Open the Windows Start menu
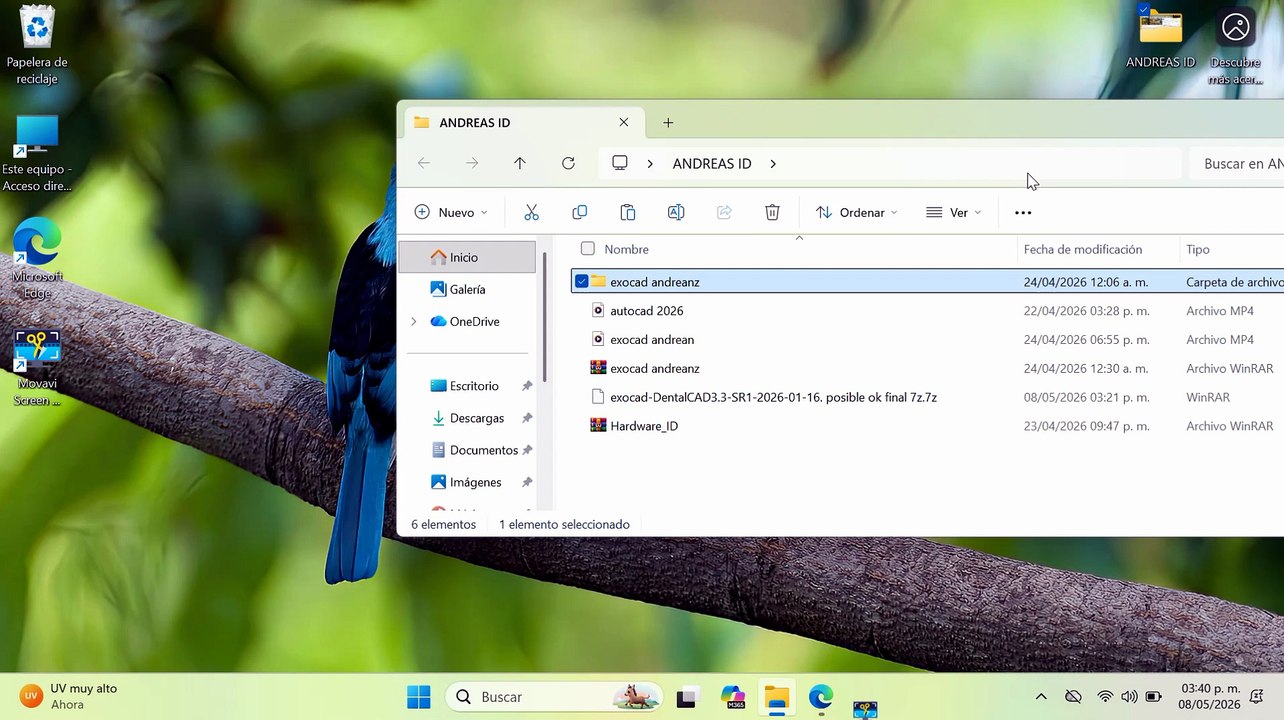The height and width of the screenshot is (720, 1284). [x=419, y=697]
